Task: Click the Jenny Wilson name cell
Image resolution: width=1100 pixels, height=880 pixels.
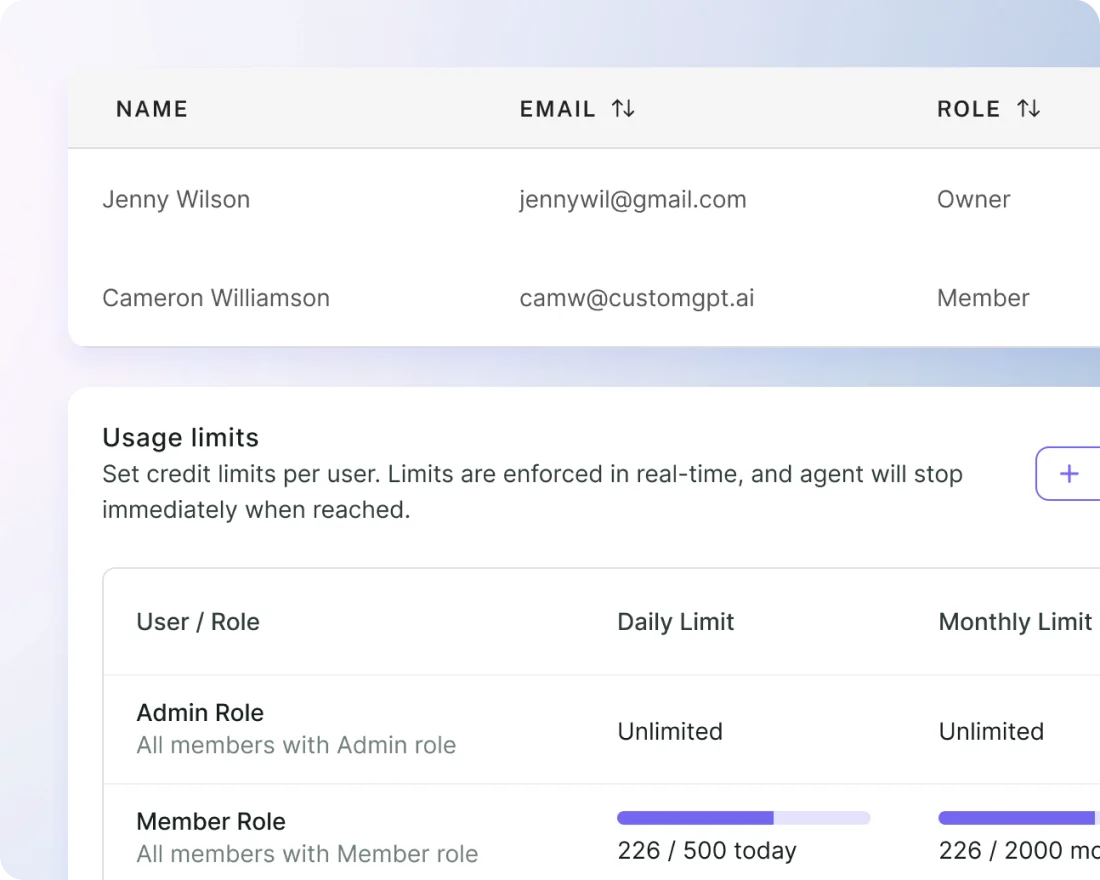Action: [176, 199]
